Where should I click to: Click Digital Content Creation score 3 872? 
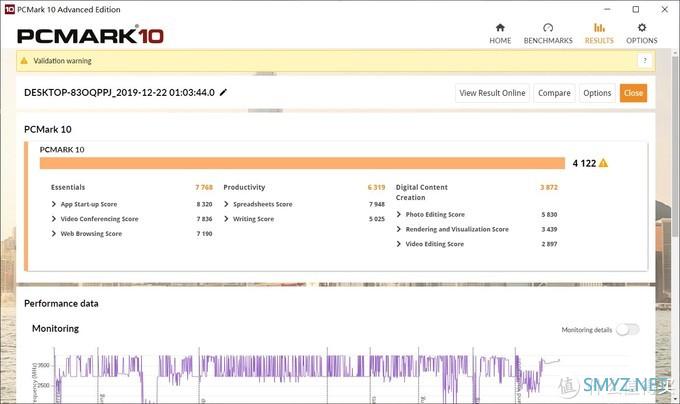click(549, 187)
